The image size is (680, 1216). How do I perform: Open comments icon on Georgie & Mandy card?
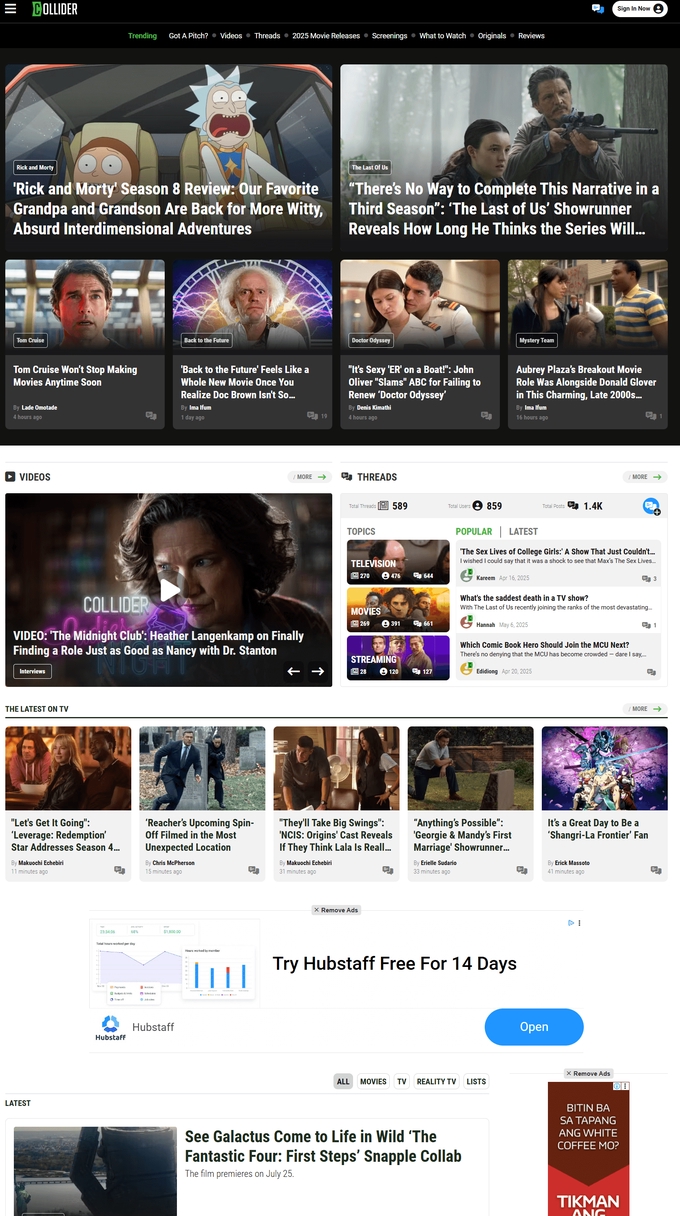tap(522, 870)
